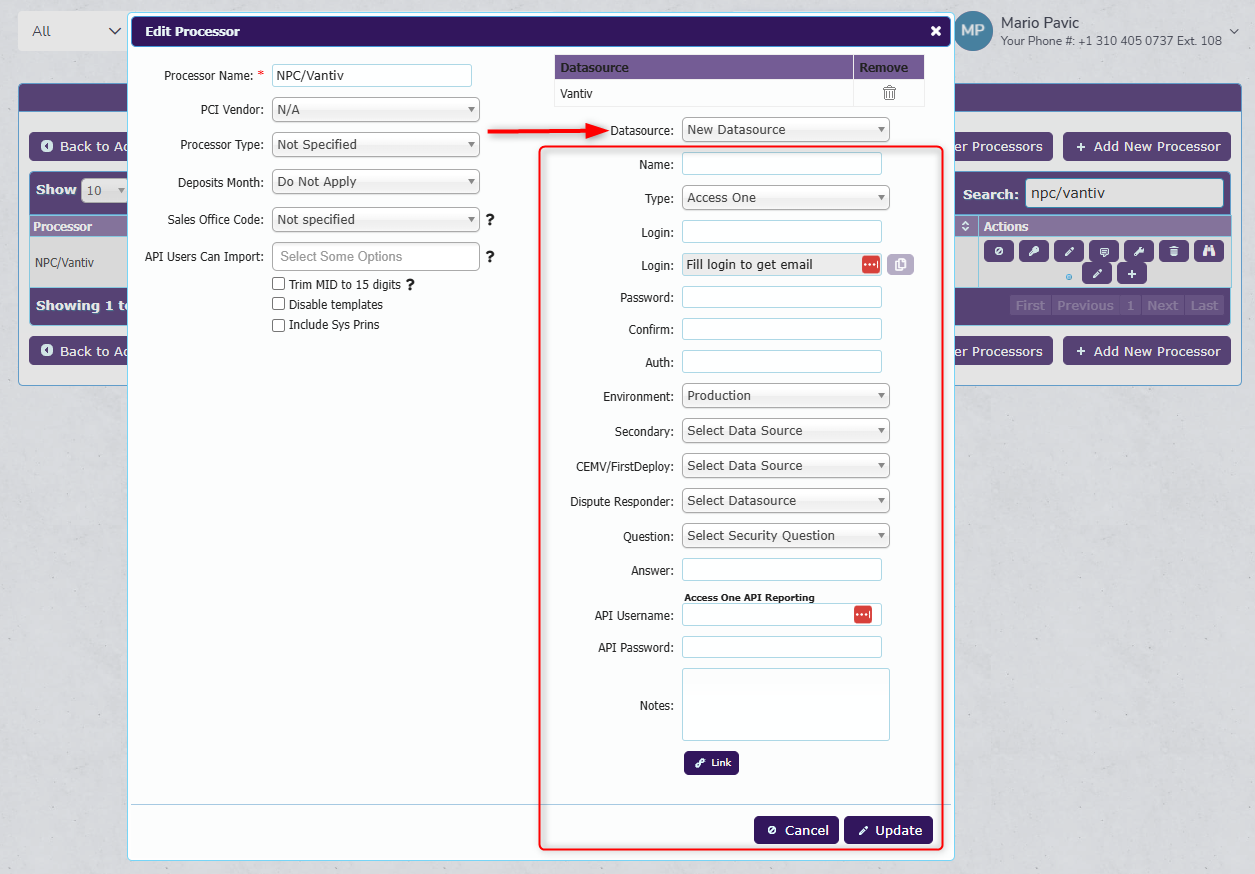Click the trash action icon in Actions column

1174,251
